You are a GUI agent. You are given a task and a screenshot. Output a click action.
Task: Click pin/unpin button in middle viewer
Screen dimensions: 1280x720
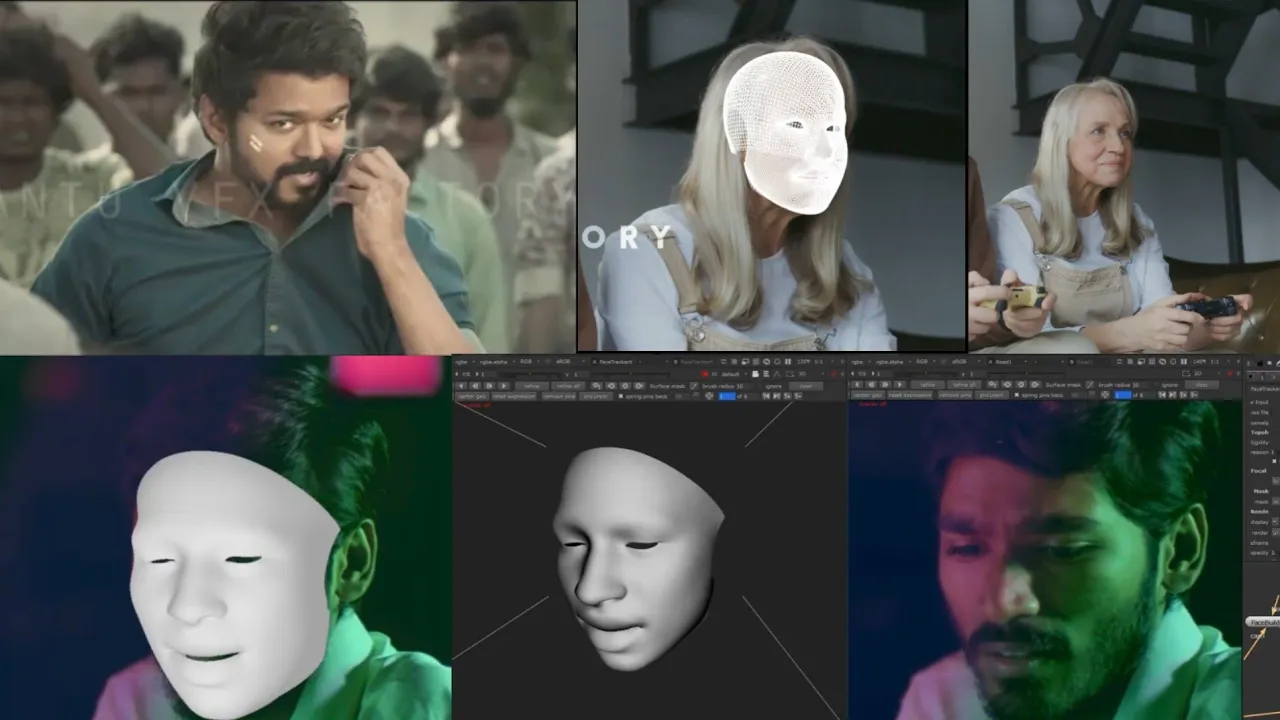pyautogui.click(x=595, y=396)
